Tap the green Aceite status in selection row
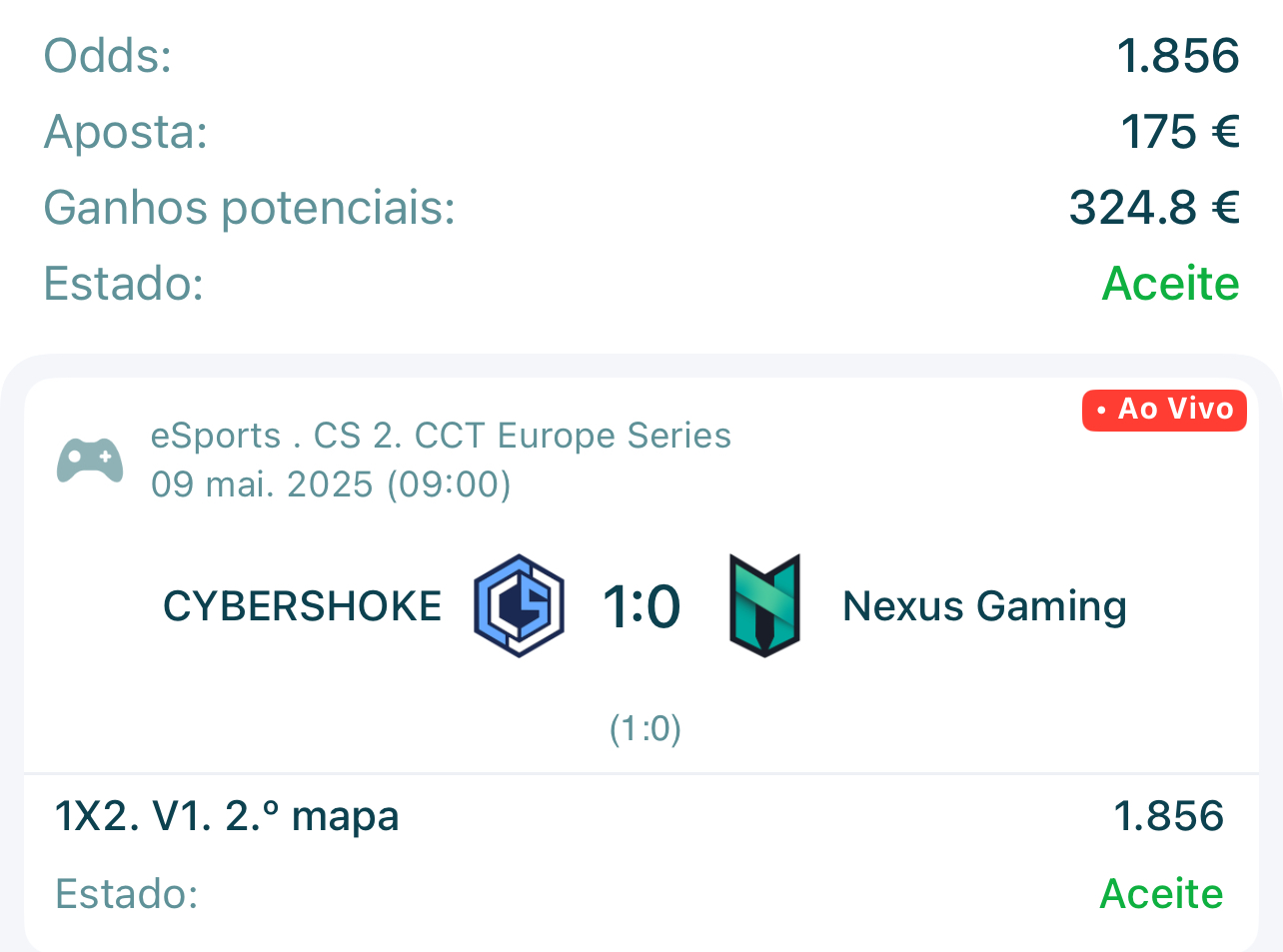This screenshot has height=952, width=1283. tap(1162, 893)
